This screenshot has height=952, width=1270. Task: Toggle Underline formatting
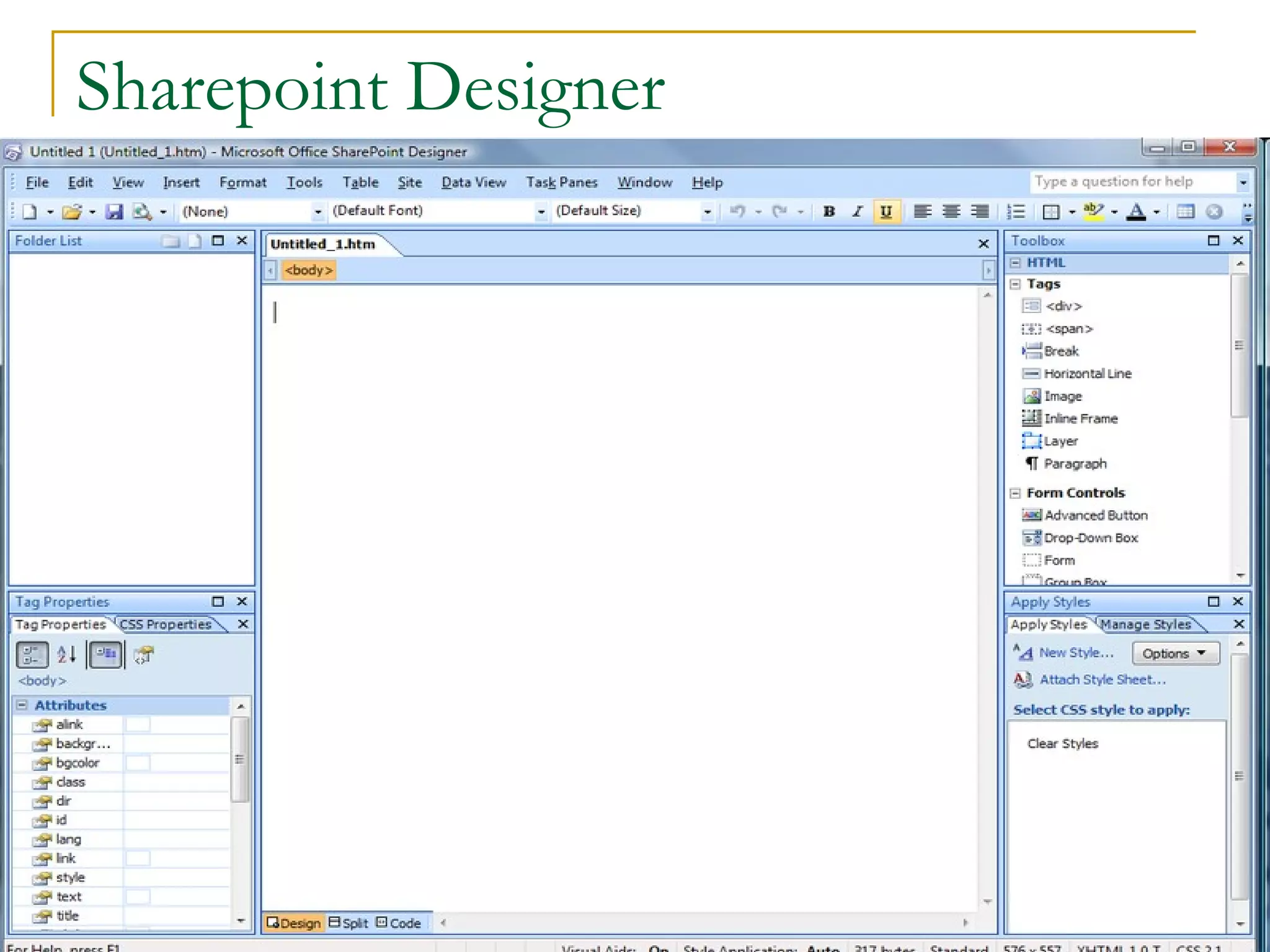(886, 211)
